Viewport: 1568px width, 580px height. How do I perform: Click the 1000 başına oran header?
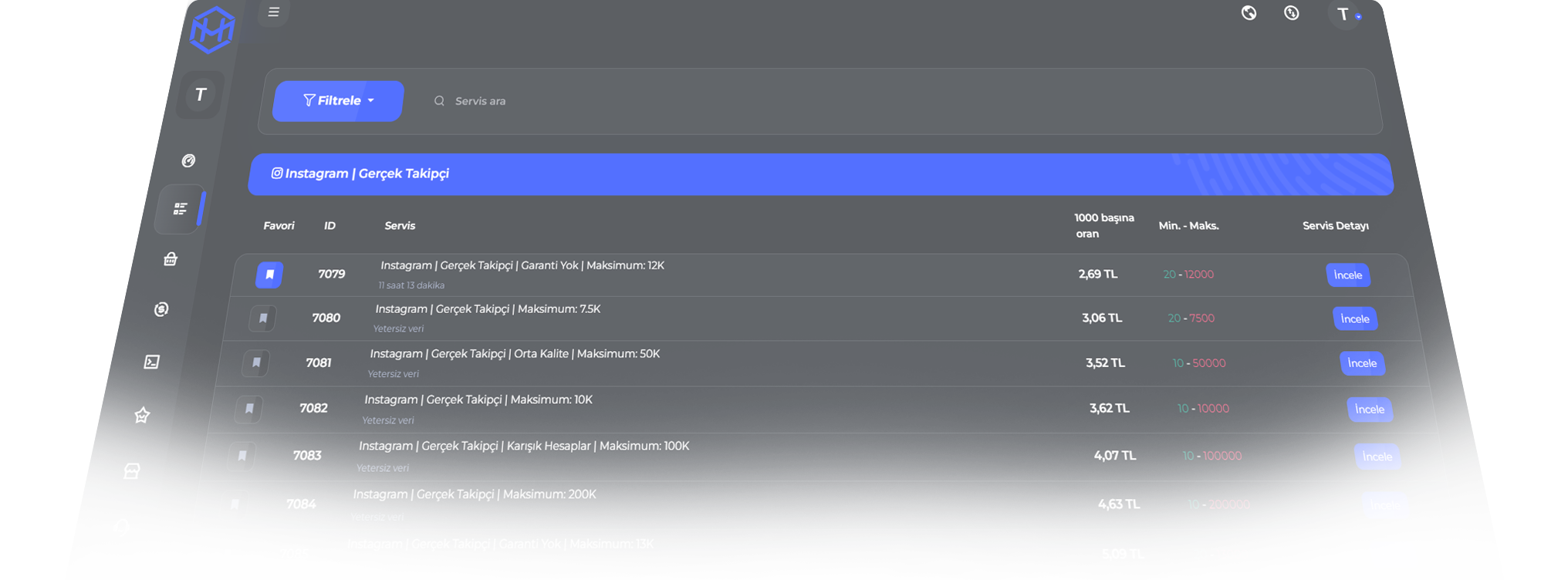click(x=1104, y=226)
